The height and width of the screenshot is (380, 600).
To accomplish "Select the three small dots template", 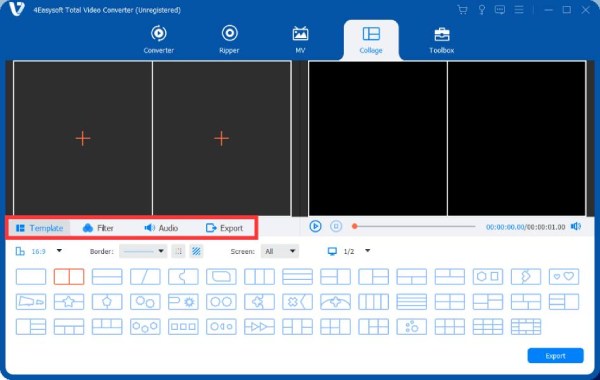I will click(x=412, y=327).
